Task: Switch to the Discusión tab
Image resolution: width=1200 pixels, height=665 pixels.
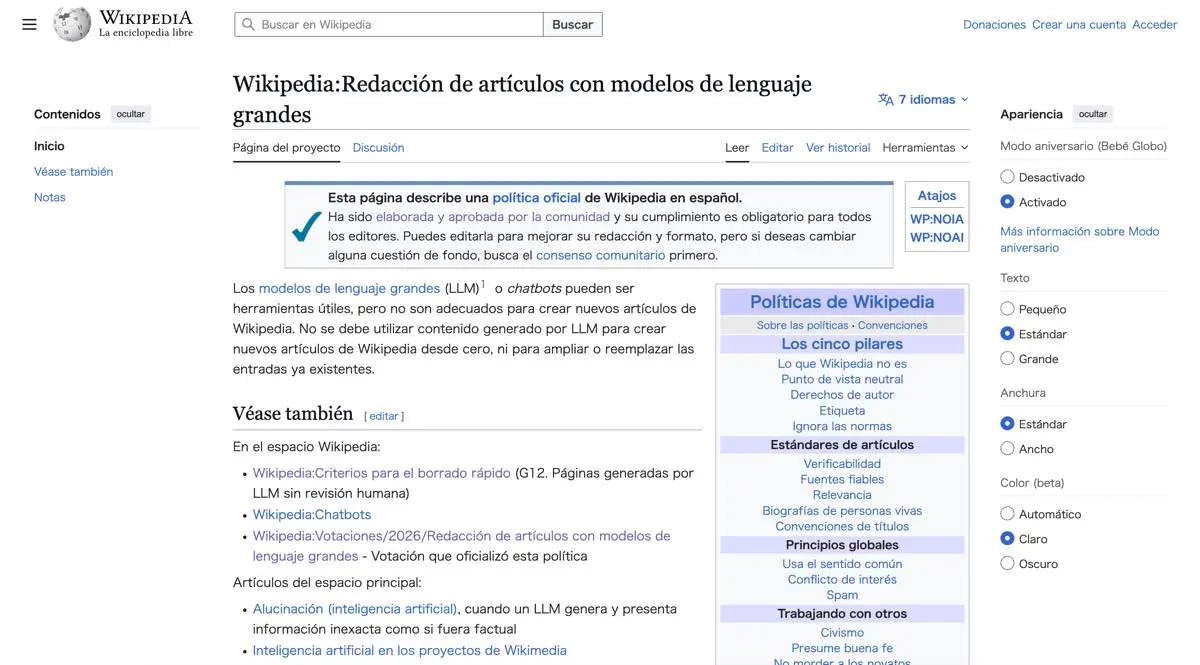Action: tap(378, 147)
